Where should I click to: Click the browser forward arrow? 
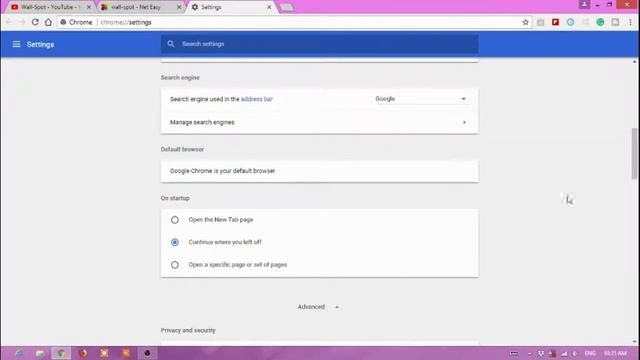click(22, 22)
